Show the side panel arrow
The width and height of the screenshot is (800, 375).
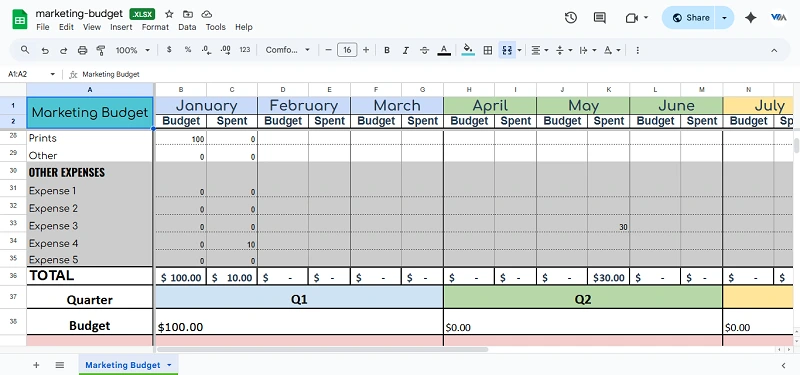(x=784, y=365)
